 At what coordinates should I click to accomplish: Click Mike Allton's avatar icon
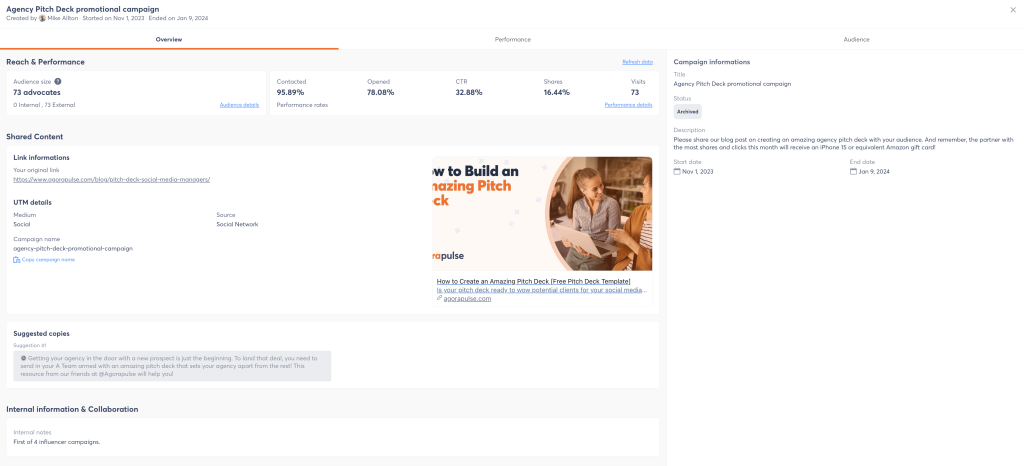(42, 18)
